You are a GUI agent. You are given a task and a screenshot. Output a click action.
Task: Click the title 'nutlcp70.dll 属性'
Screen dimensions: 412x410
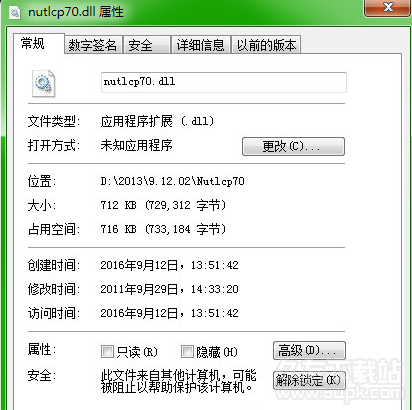(x=76, y=12)
